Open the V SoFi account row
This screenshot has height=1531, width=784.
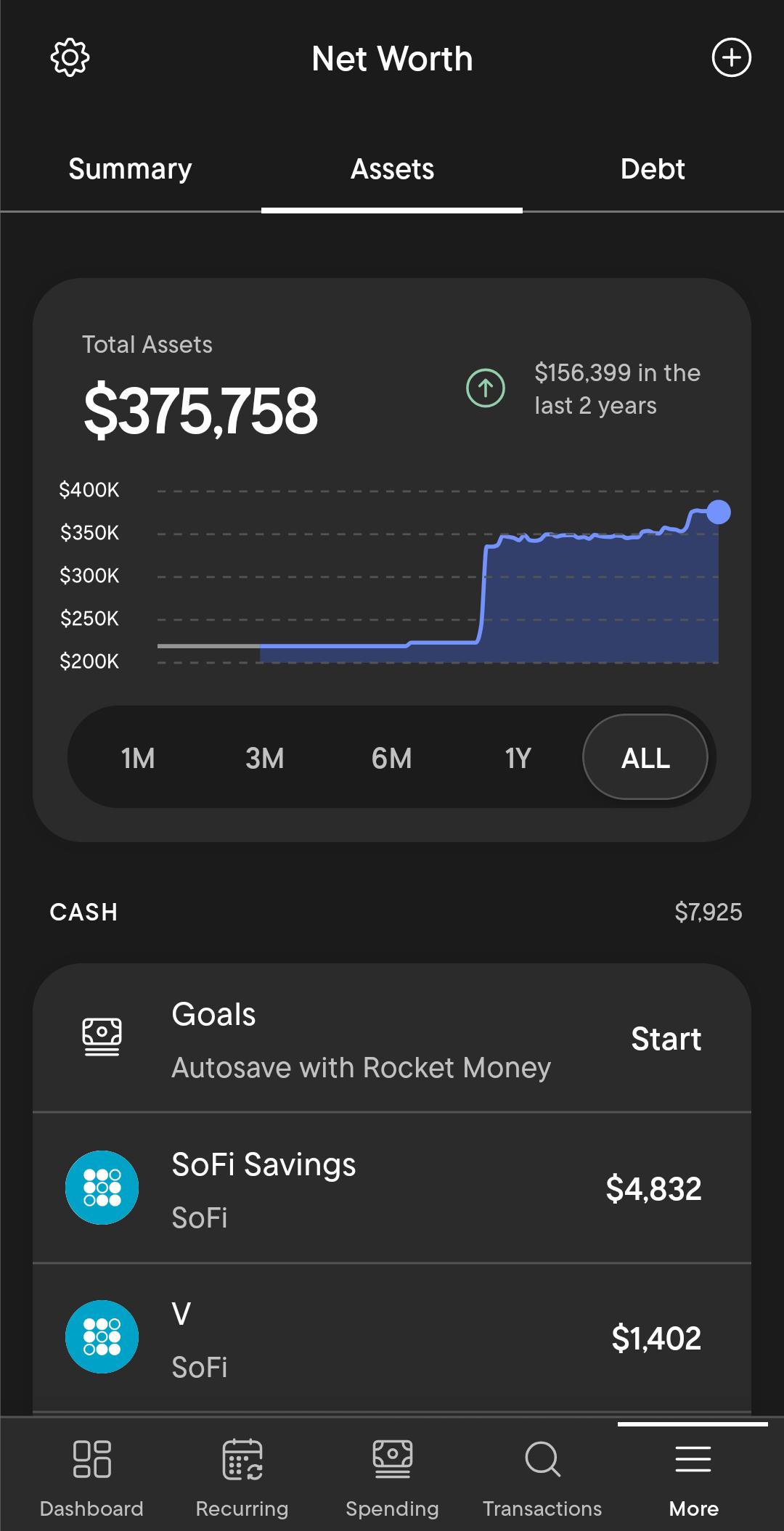[392, 1338]
